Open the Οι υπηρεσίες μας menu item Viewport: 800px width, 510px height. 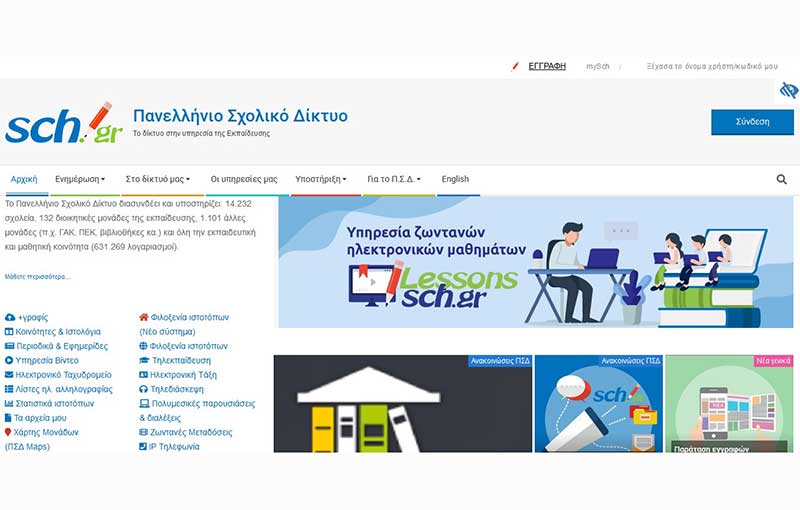(x=244, y=179)
